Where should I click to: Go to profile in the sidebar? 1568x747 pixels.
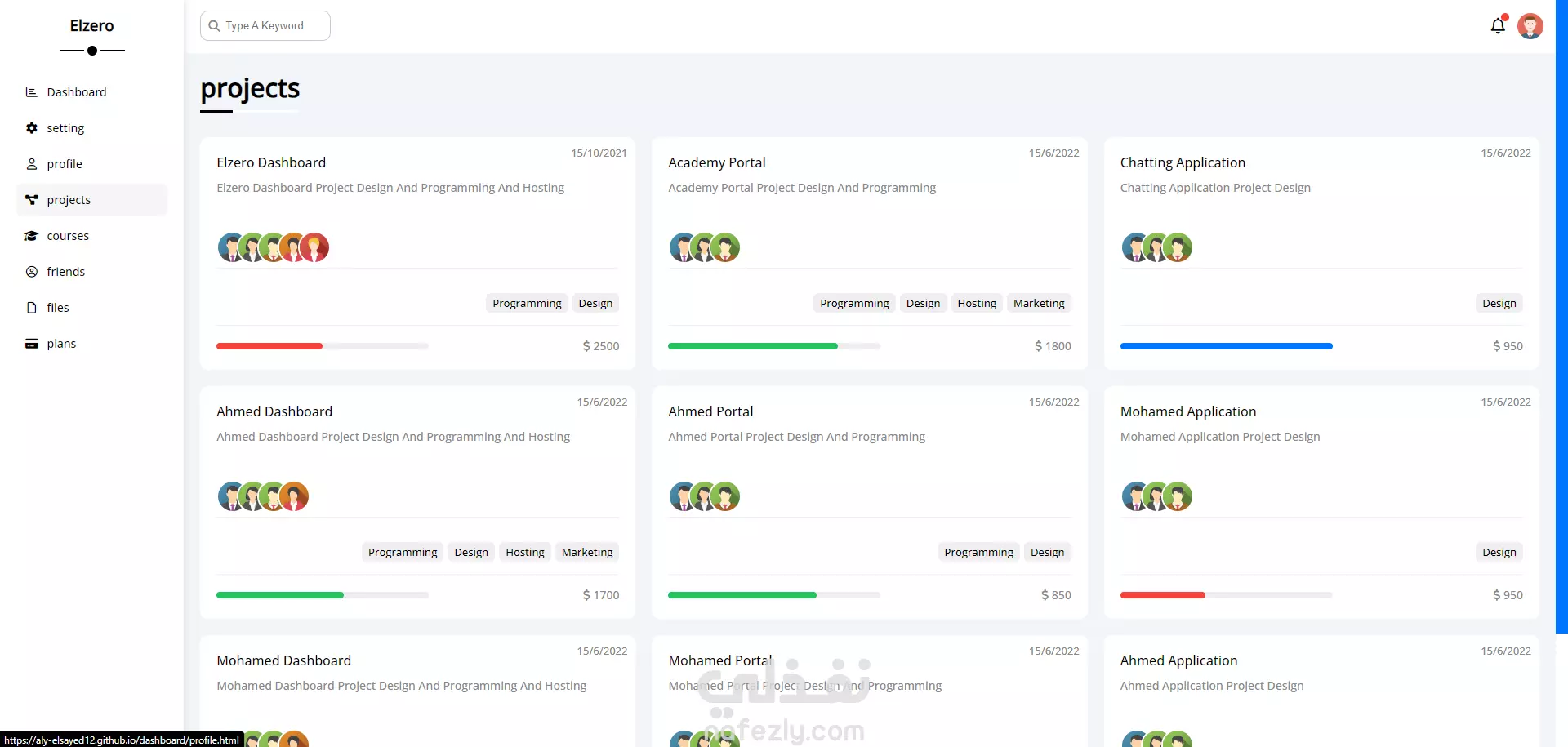(91, 164)
